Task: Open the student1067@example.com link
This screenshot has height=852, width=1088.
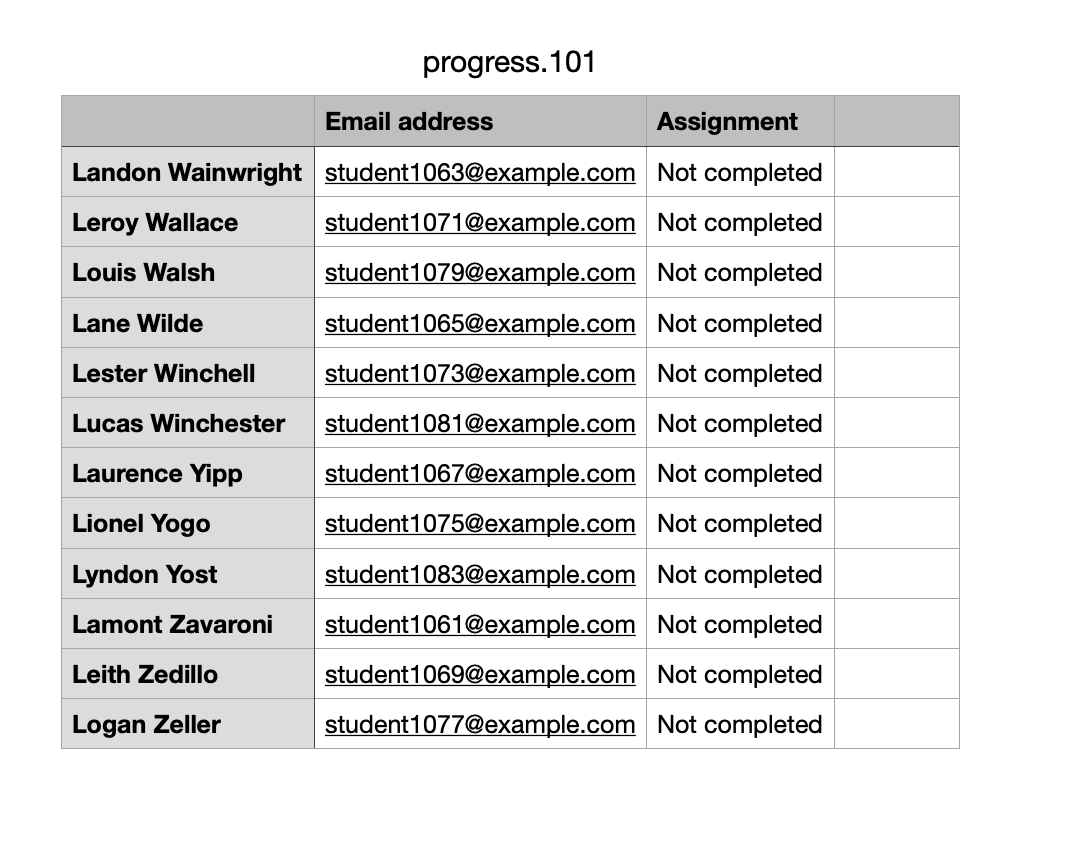Action: pos(479,473)
